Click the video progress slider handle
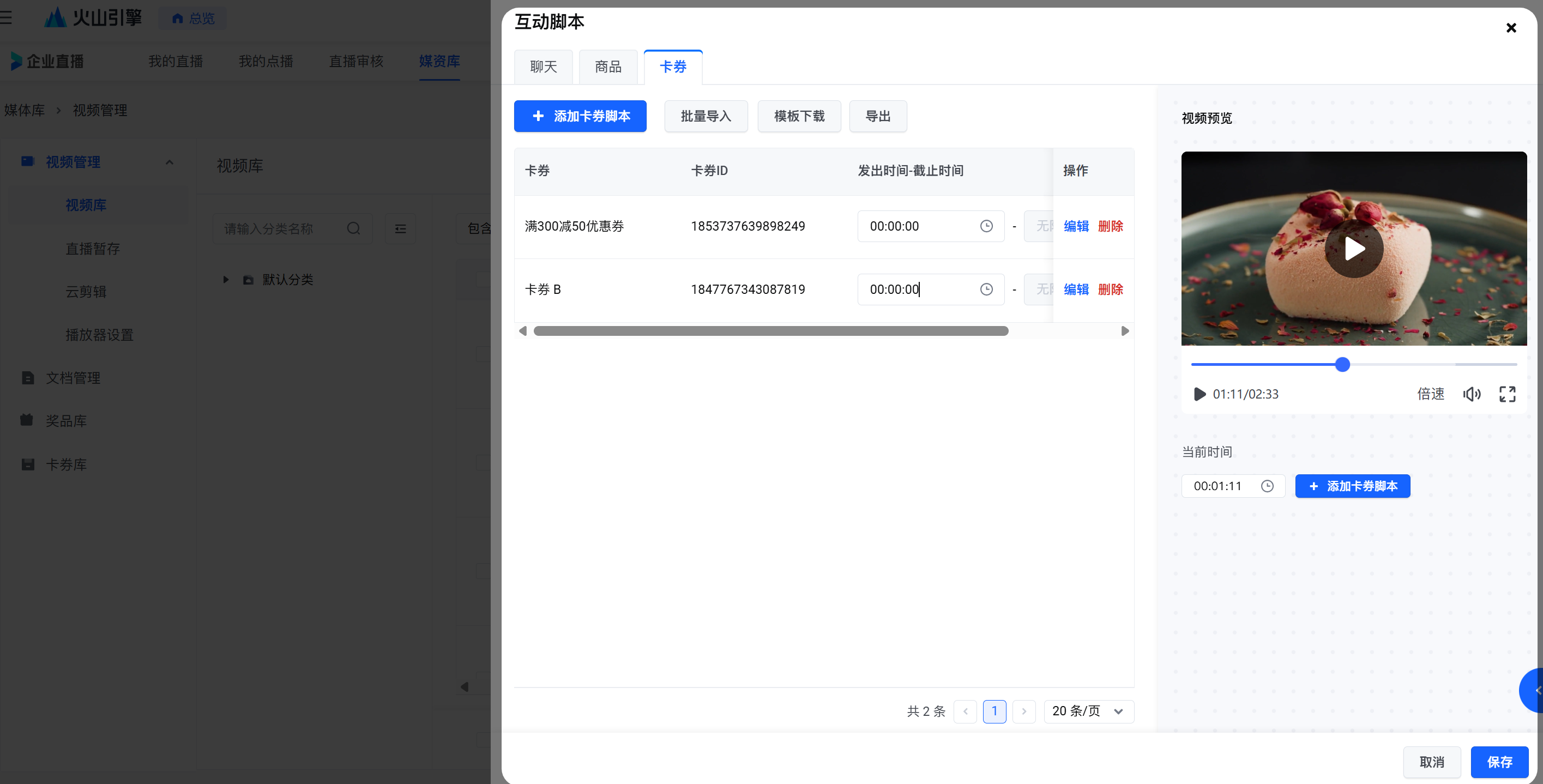1543x784 pixels. pyautogui.click(x=1342, y=365)
